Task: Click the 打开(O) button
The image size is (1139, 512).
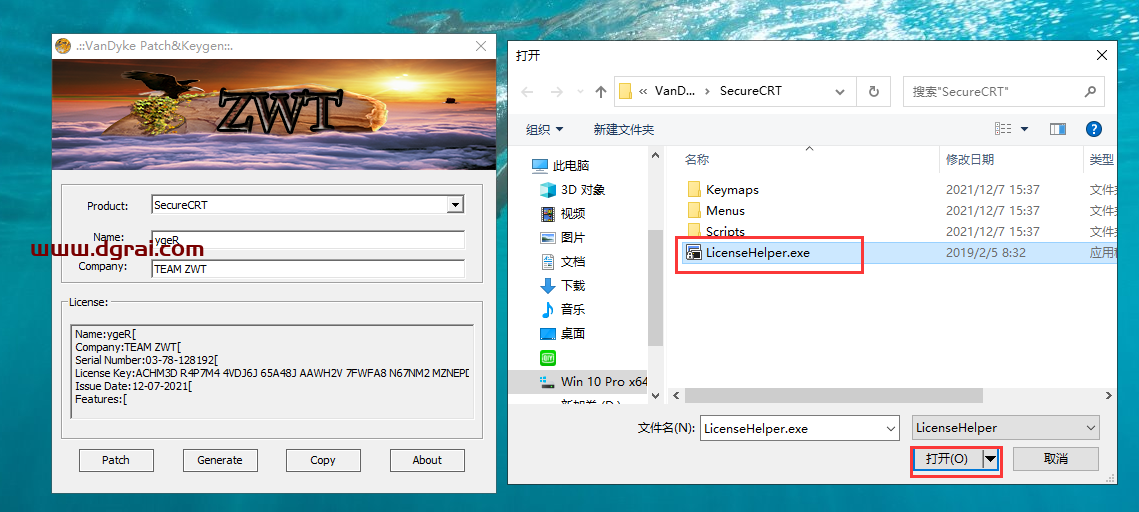Action: pyautogui.click(x=947, y=459)
